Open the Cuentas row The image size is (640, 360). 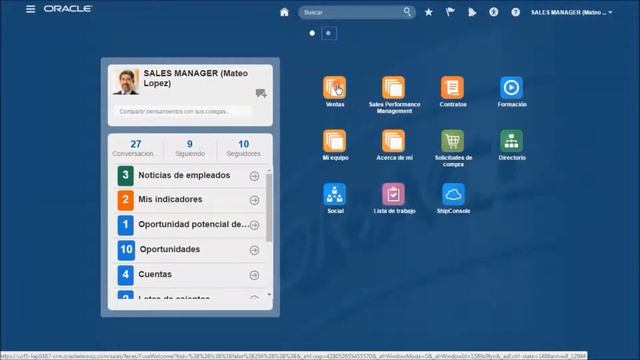click(x=190, y=275)
